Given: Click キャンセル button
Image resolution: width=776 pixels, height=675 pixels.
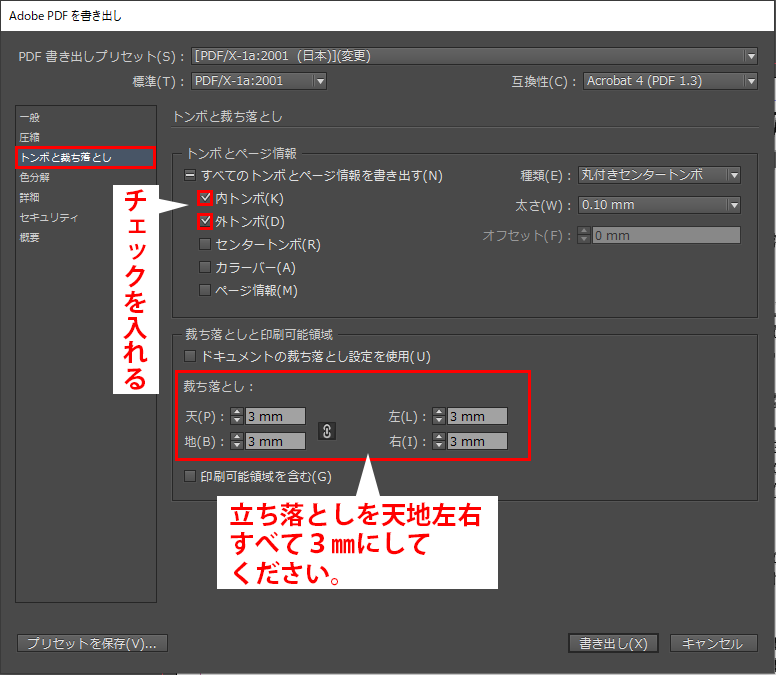Looking at the screenshot, I should [x=713, y=643].
